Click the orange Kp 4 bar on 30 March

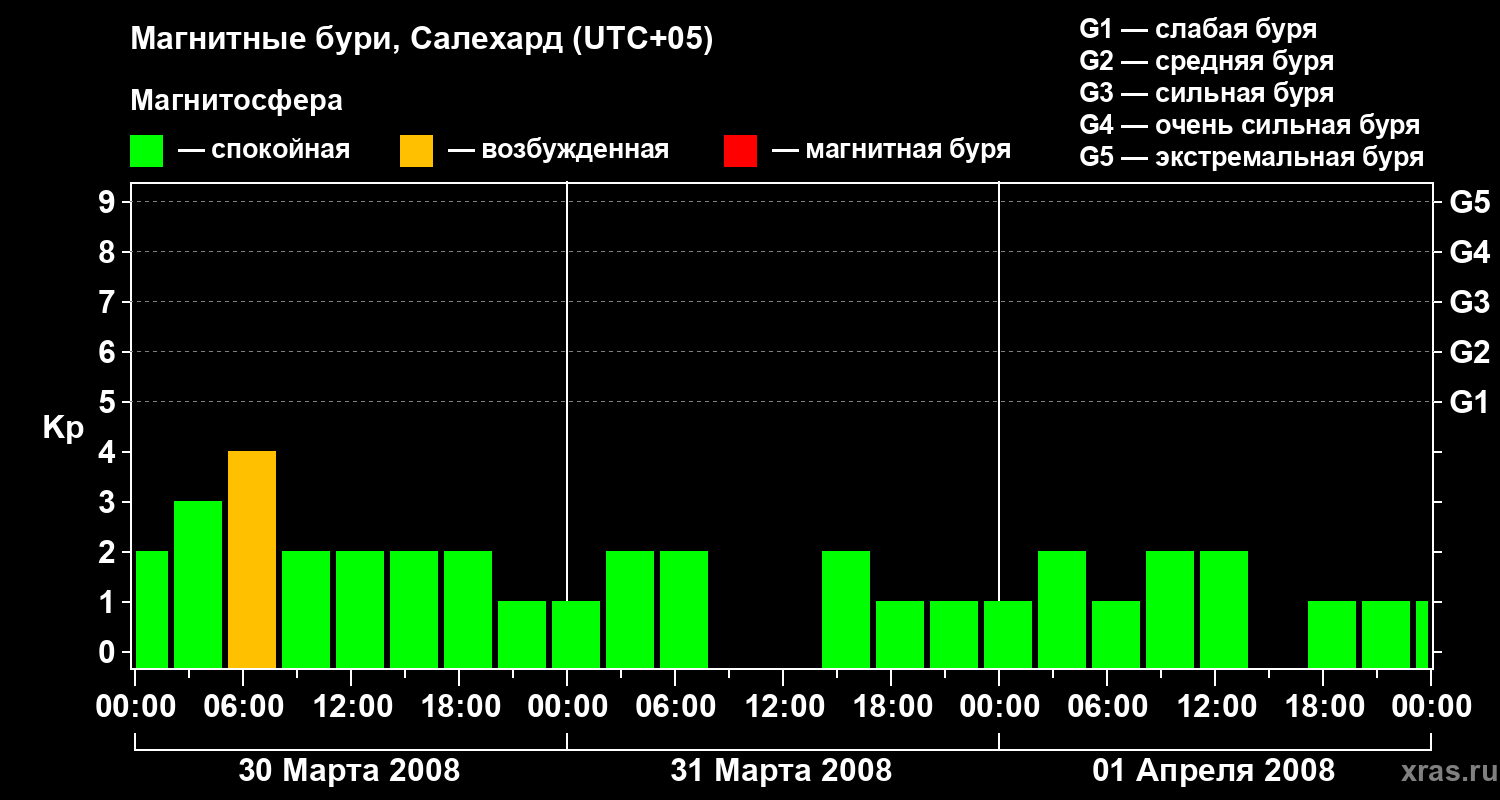click(x=252, y=560)
